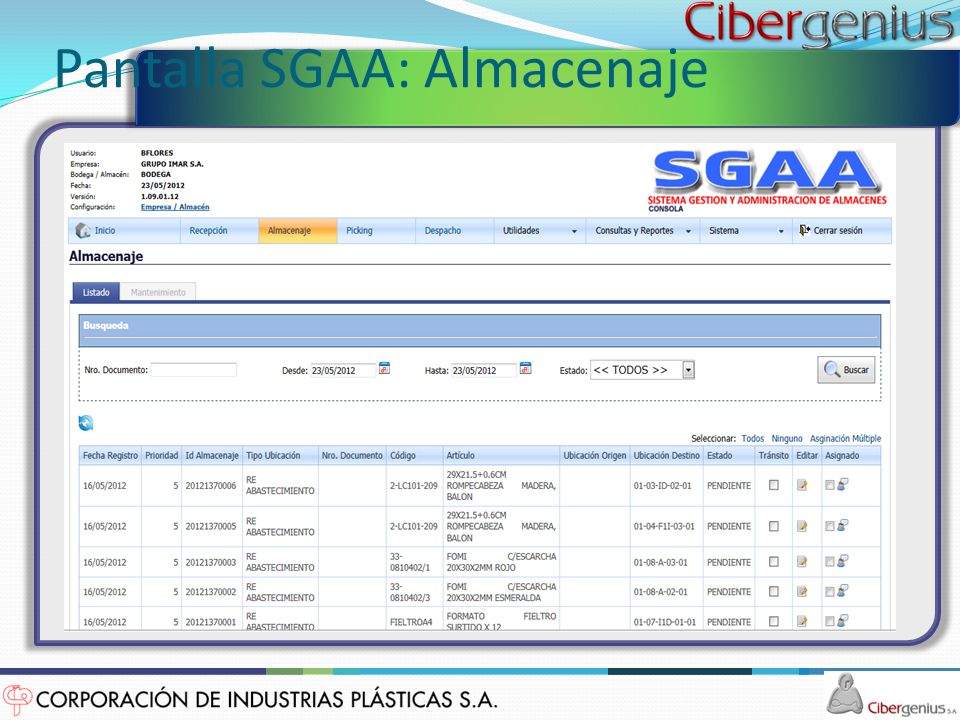Check Asignado checkbox for 20121370006
This screenshot has width=960, height=720.
point(830,486)
